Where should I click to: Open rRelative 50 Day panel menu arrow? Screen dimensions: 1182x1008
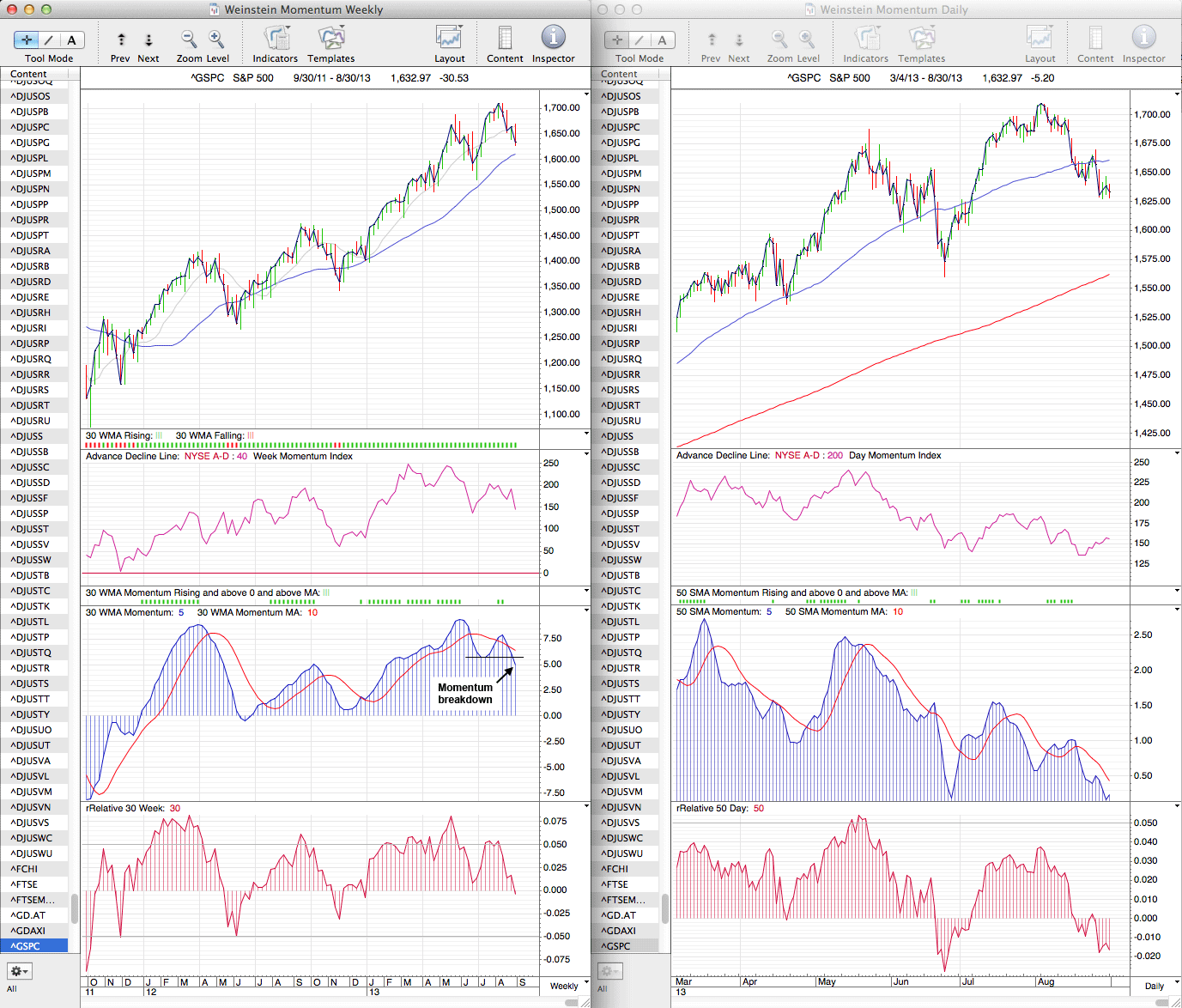point(1177,806)
